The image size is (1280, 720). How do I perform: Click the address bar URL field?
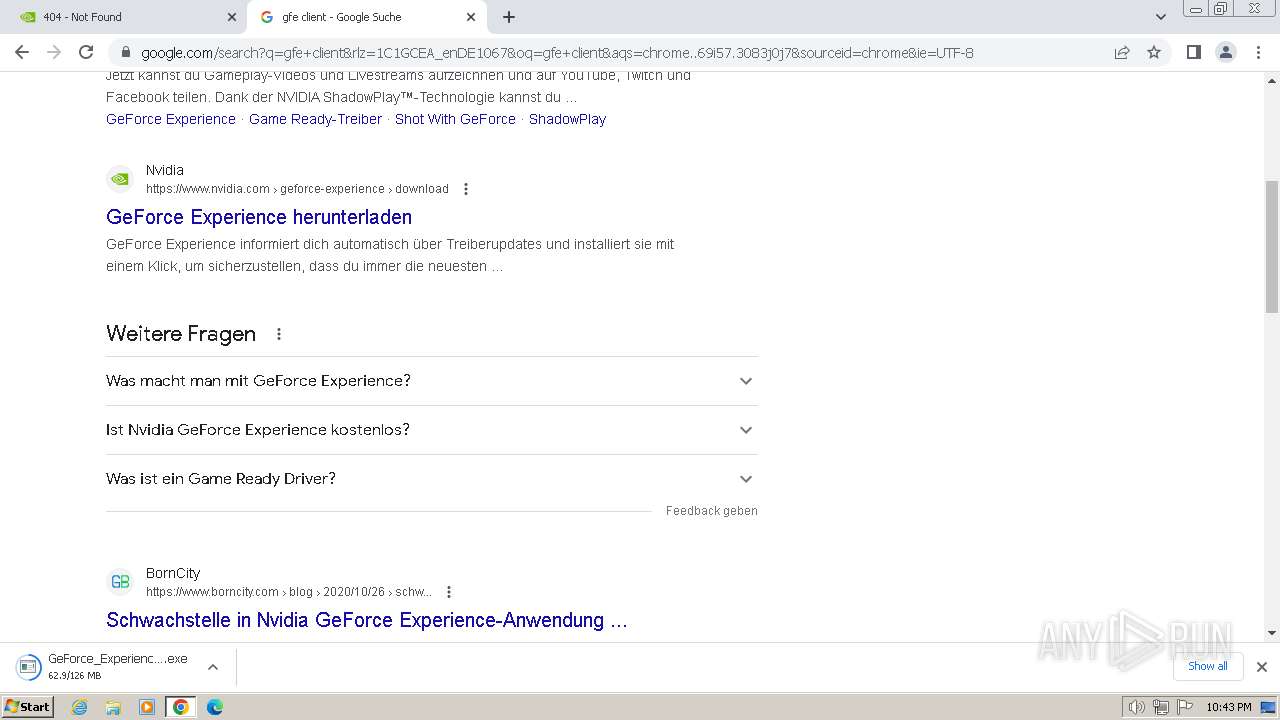click(x=557, y=53)
